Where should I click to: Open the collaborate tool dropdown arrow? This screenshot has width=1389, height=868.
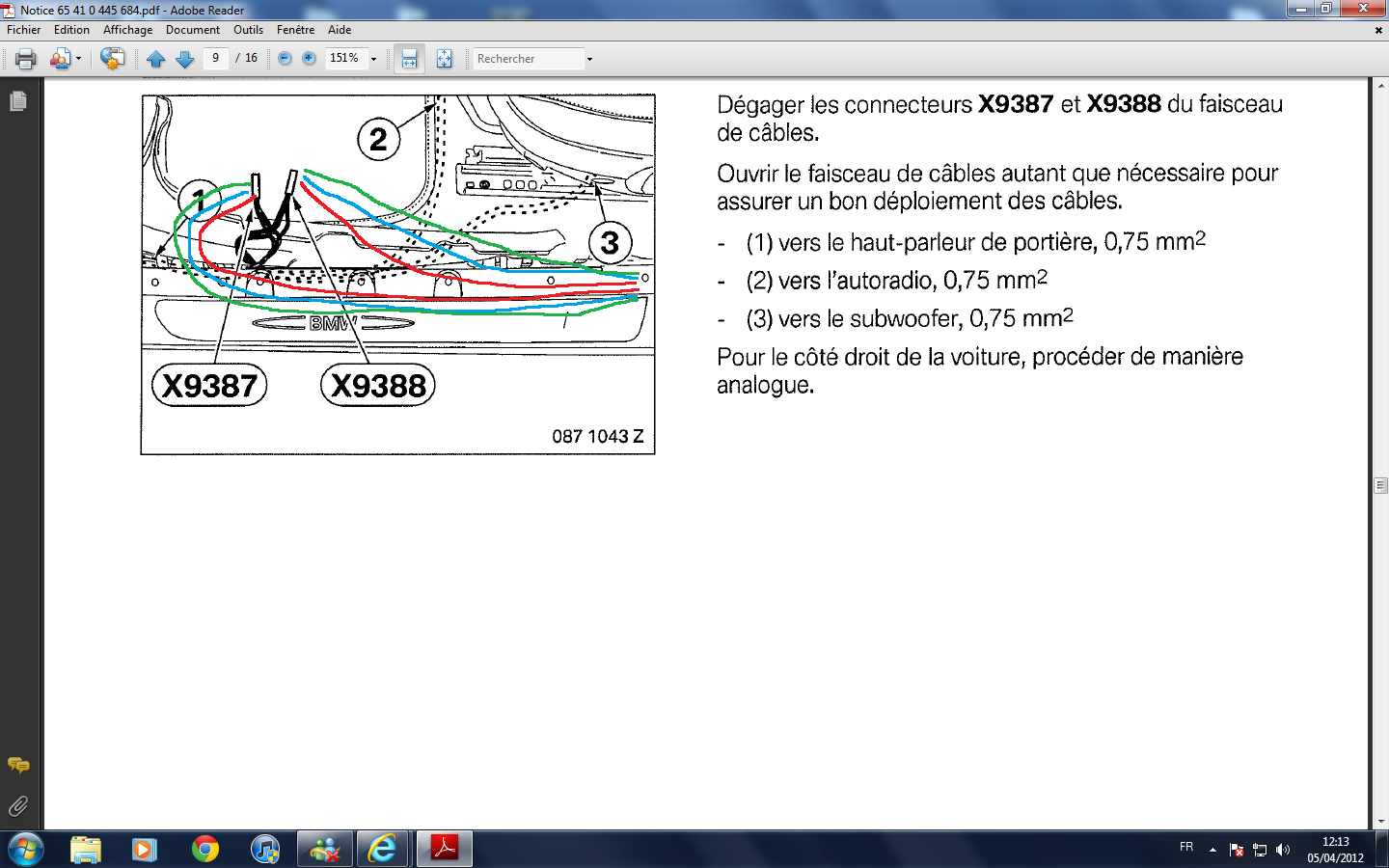[x=78, y=59]
